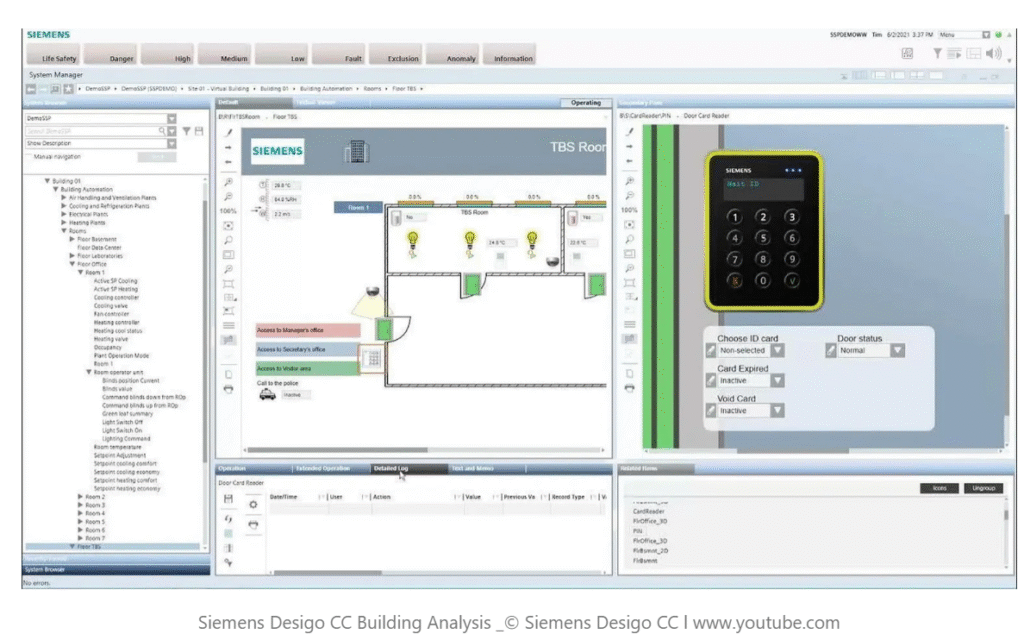Click the Life Safety alarm button
The image size is (1024, 634).
[x=53, y=54]
